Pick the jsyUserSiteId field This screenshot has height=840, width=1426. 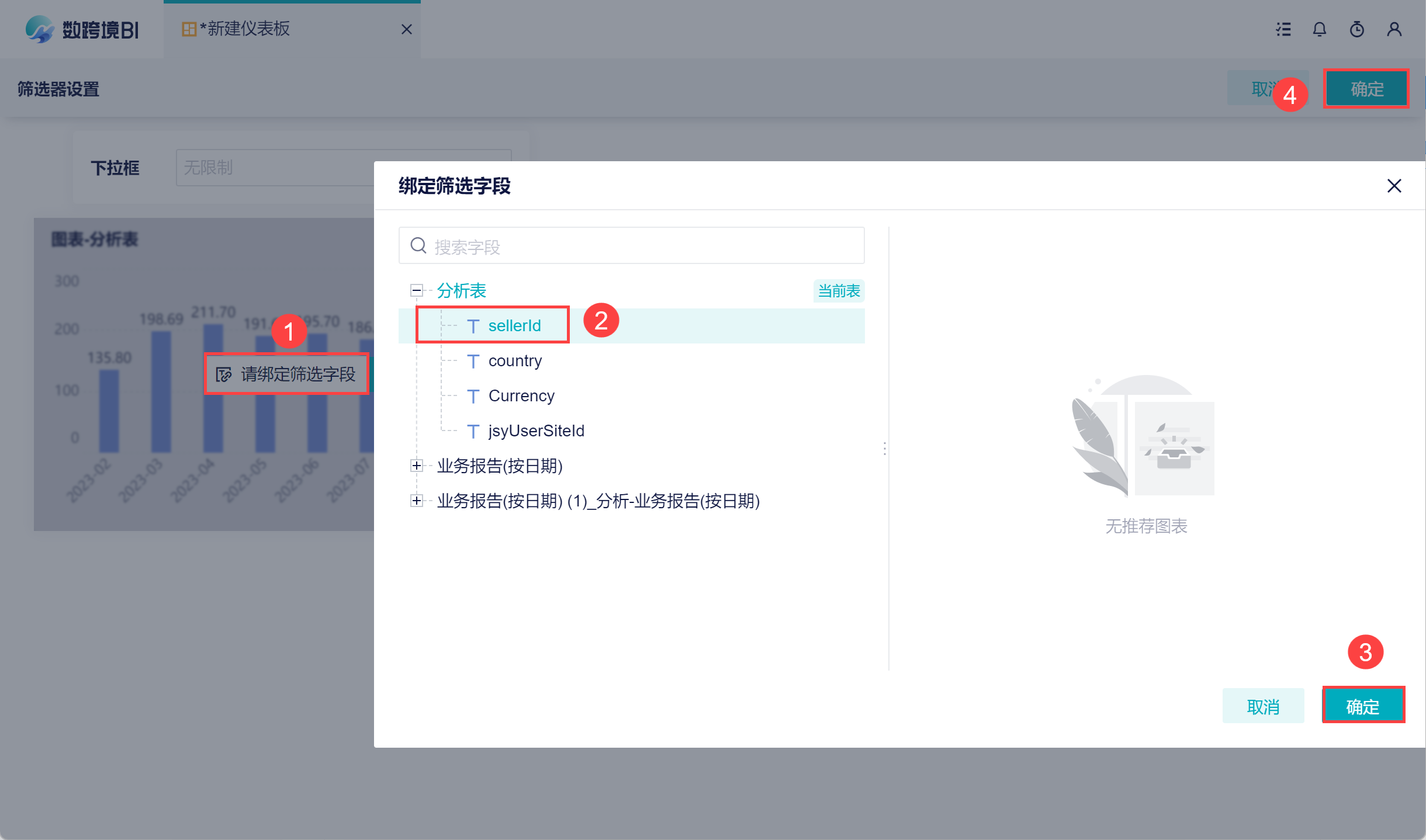click(536, 431)
